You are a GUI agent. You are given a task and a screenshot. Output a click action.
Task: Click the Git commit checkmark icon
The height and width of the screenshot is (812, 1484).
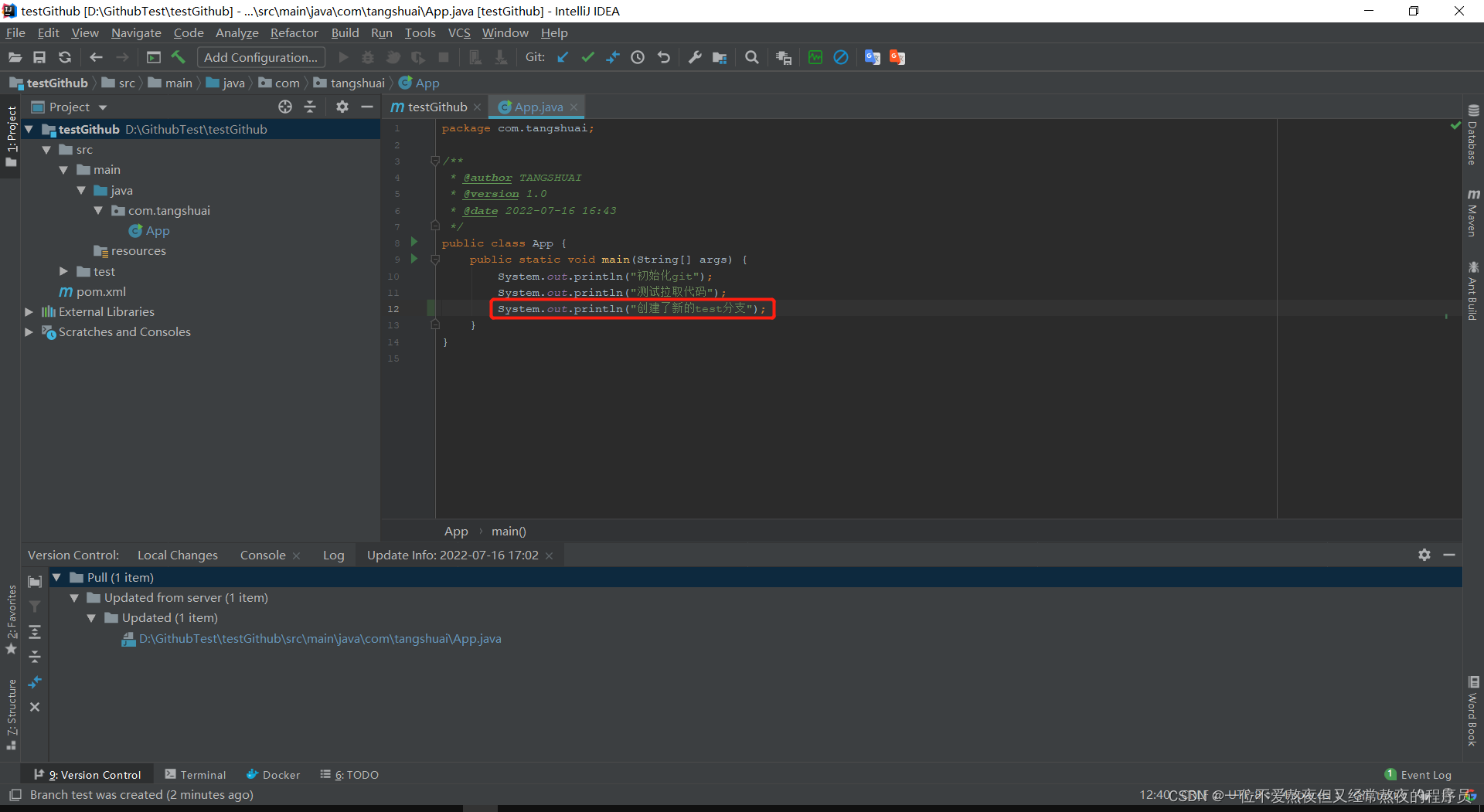(588, 57)
